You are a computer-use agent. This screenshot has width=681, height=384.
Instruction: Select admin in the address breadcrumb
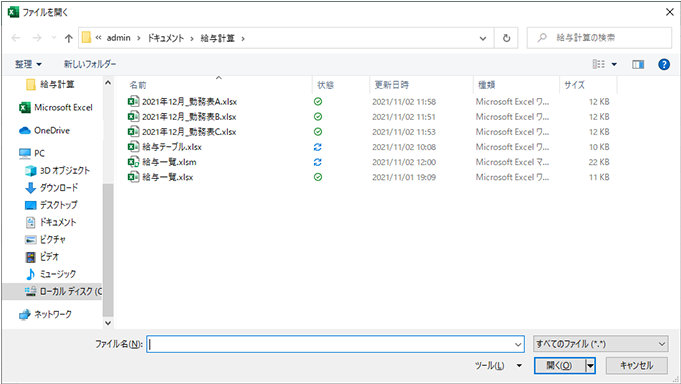119,38
